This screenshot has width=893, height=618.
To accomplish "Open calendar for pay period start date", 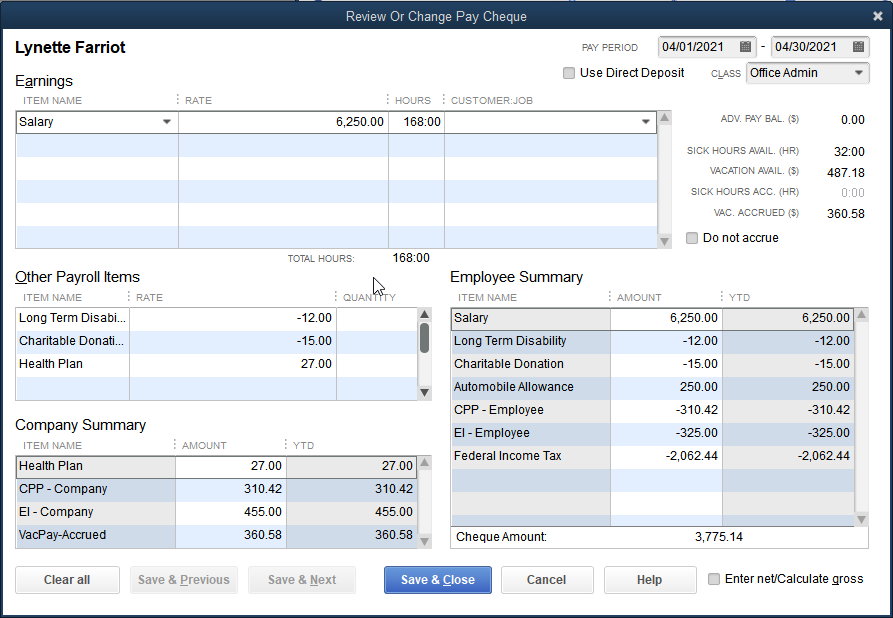I will [x=745, y=47].
